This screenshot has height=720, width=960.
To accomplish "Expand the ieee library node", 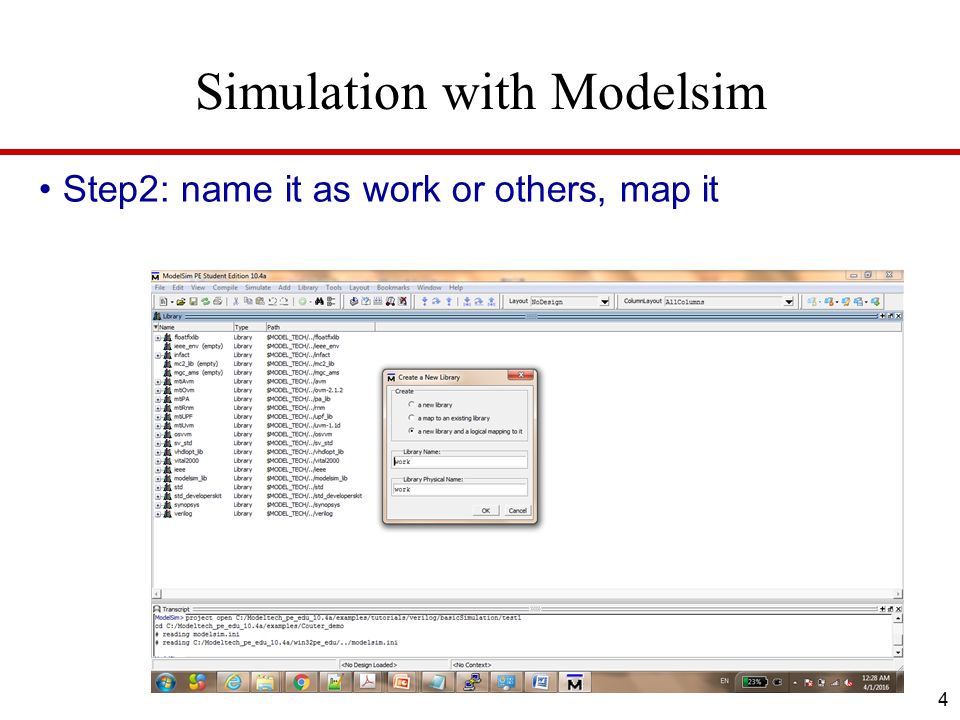I will tap(158, 470).
